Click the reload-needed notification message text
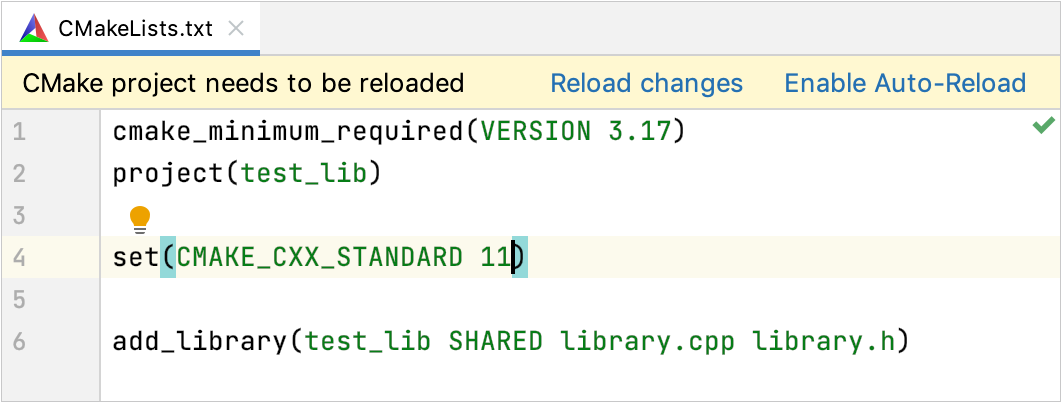1062x403 pixels. coord(243,83)
